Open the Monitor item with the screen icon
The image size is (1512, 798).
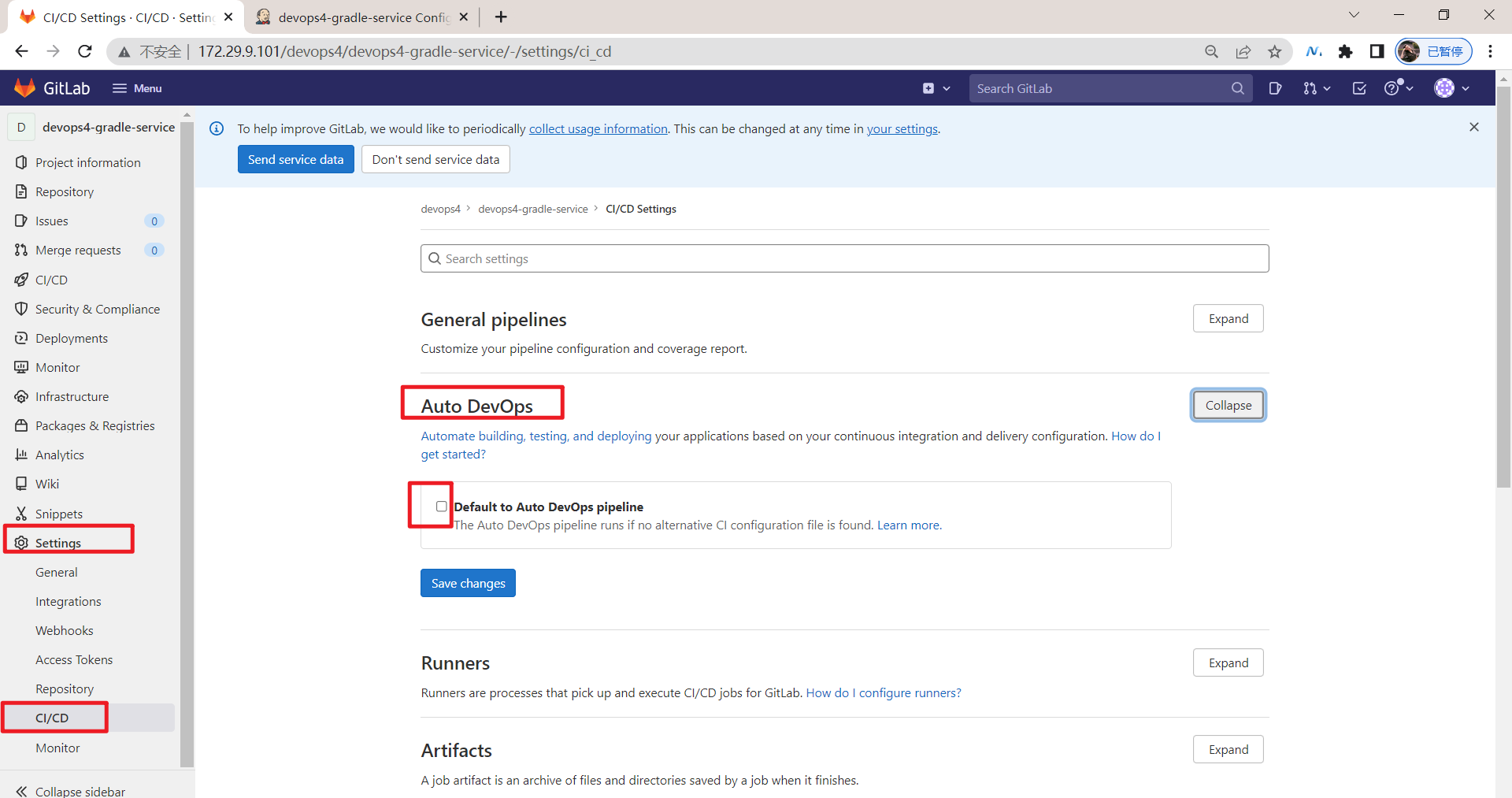click(x=57, y=367)
